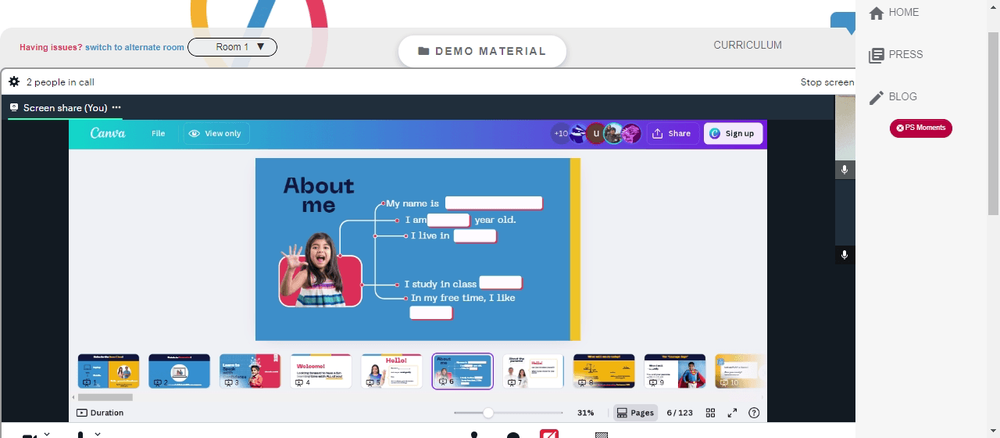
Task: Select the Hello! slide thumbnail 5
Action: [392, 371]
